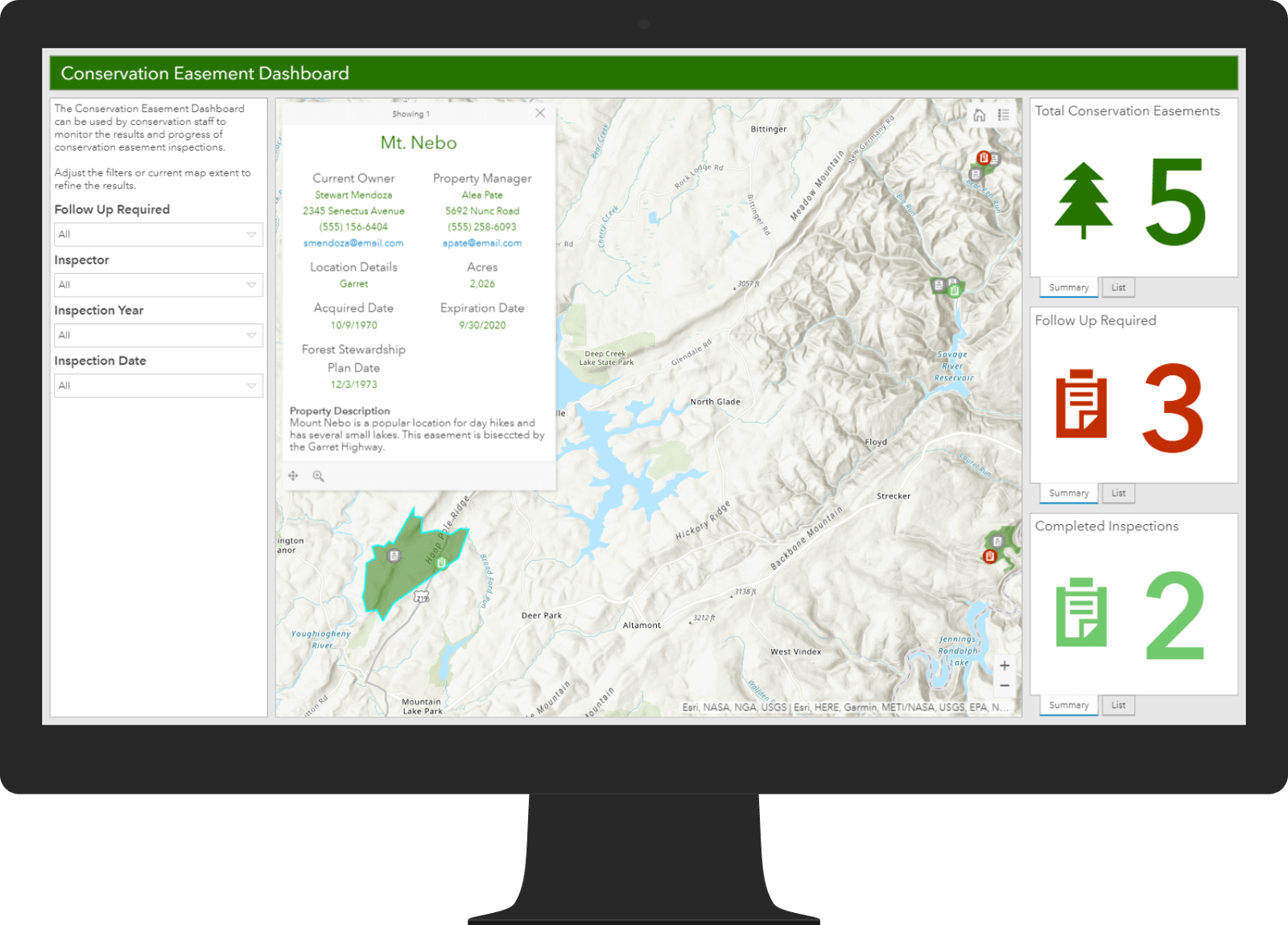Zoom in using the plus icon on the map
1288x925 pixels.
1005,665
